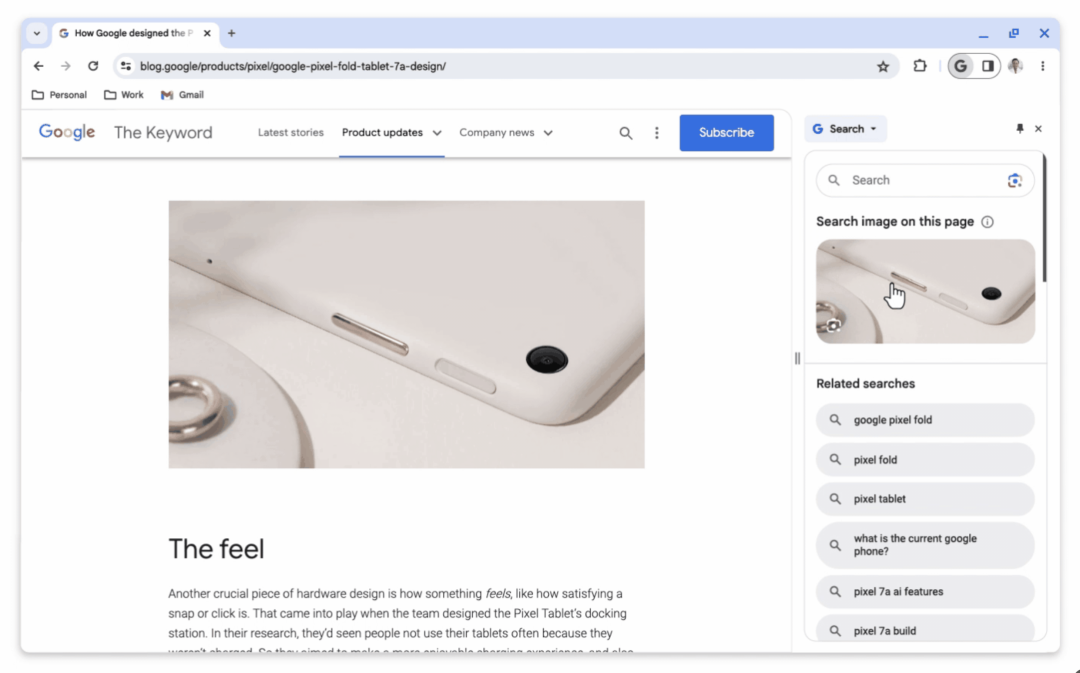The width and height of the screenshot is (1080, 673).
Task: Click the Subscribe button
Action: click(727, 132)
